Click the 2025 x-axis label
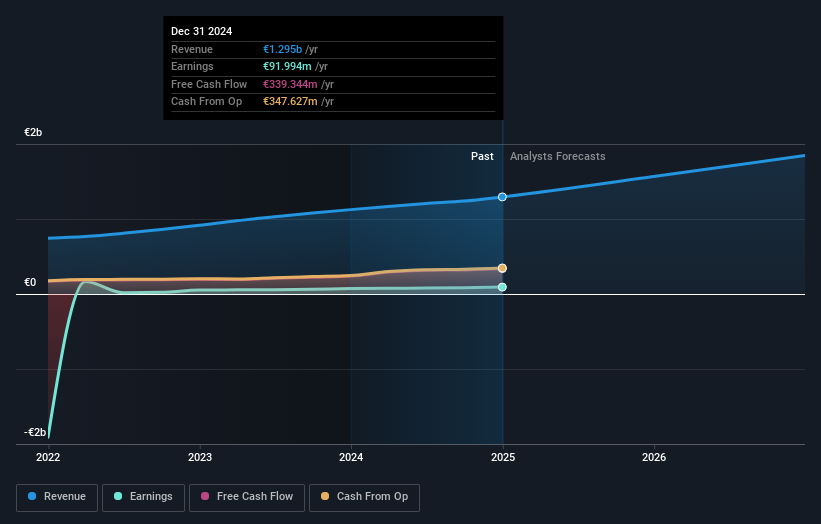 coord(503,457)
